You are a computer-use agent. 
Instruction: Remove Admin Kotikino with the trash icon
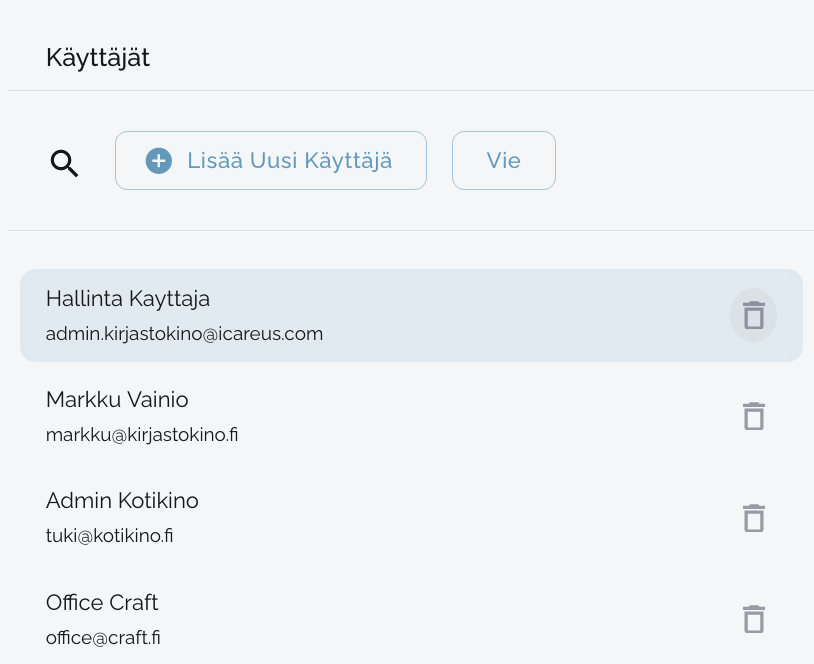754,518
